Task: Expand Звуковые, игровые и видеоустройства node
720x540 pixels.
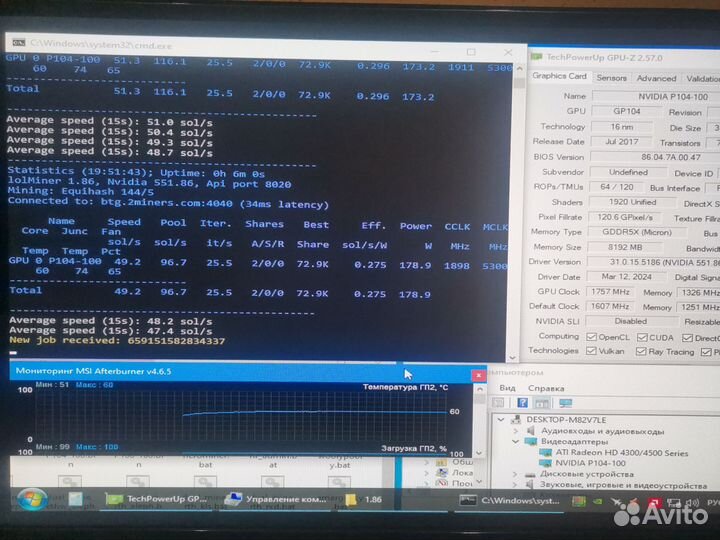Action: coord(515,484)
